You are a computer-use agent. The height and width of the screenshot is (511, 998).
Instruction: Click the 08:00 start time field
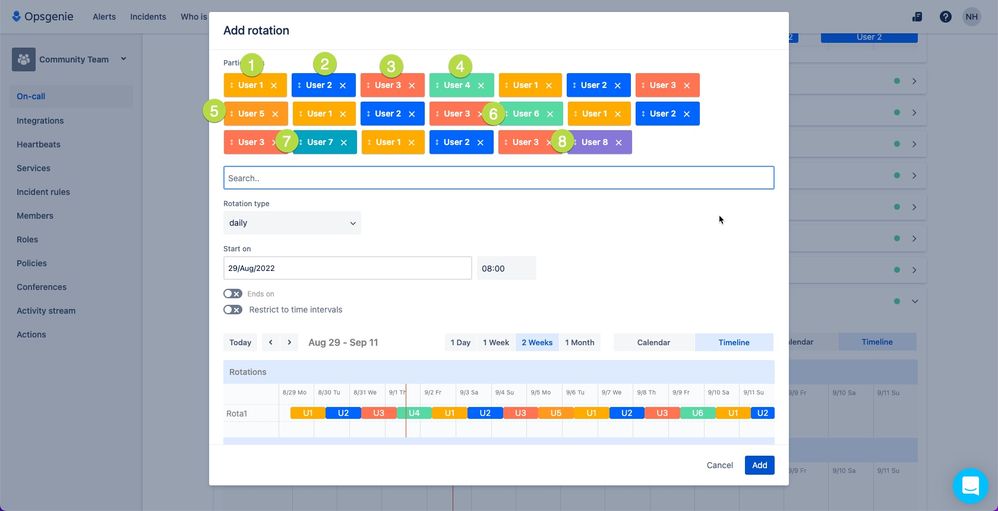tap(506, 269)
